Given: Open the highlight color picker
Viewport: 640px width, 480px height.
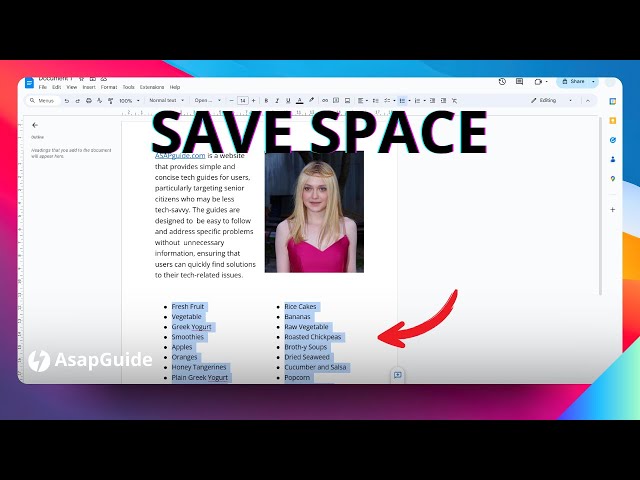Looking at the screenshot, I should pyautogui.click(x=311, y=100).
